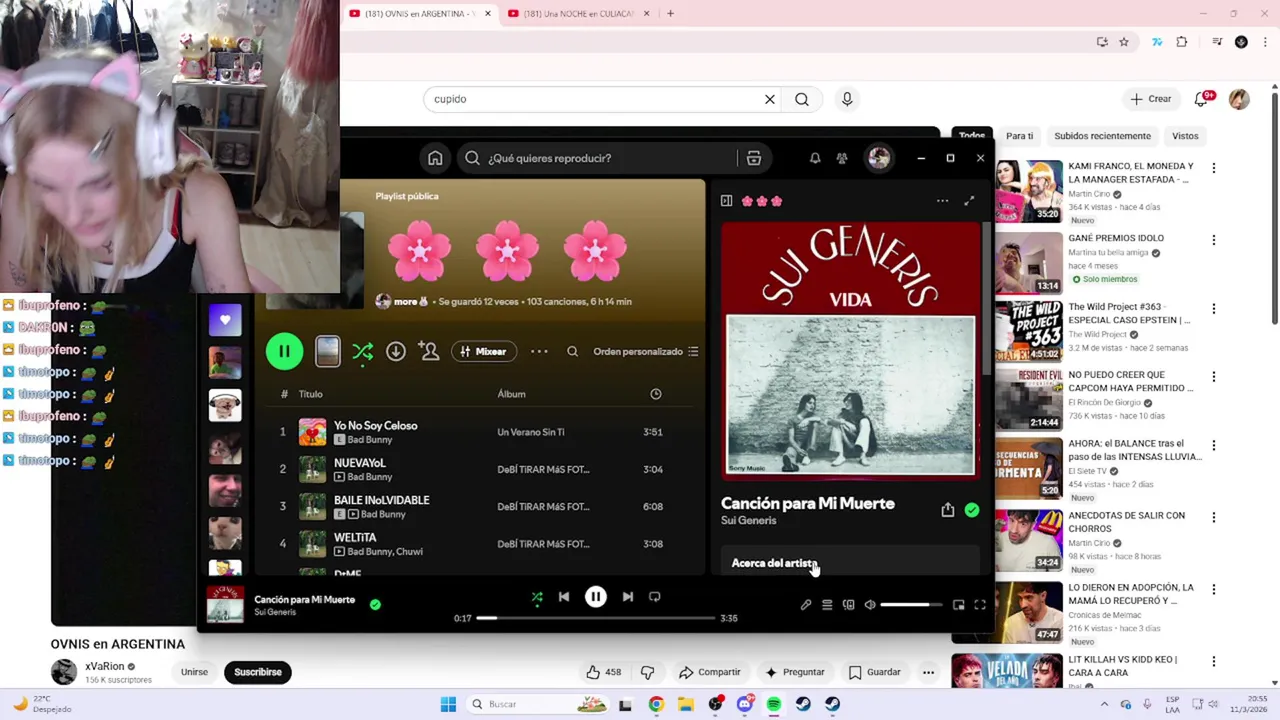Share Canción para Mi Muerte icon
Viewport: 1280px width, 720px height.
click(x=948, y=510)
